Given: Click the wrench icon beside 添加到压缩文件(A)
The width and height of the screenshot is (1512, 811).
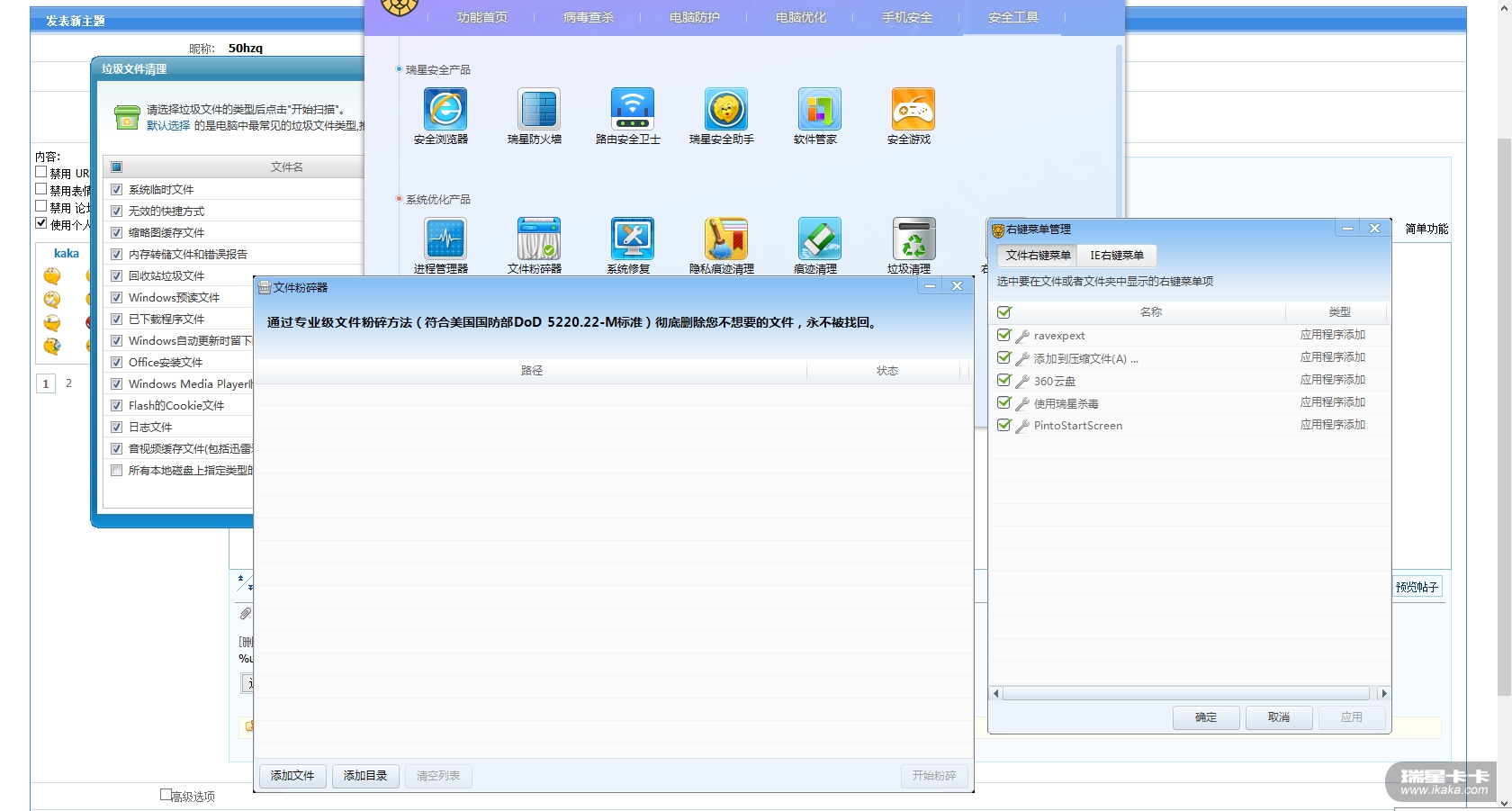Looking at the screenshot, I should click(1022, 358).
